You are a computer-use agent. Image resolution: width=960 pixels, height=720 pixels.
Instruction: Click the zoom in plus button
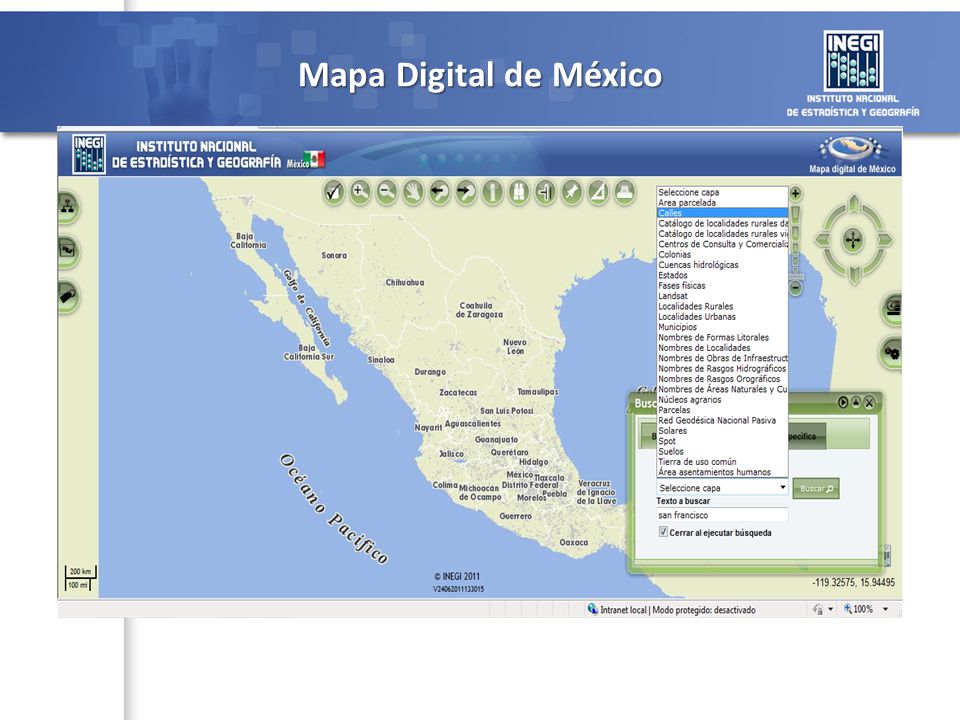[x=795, y=194]
